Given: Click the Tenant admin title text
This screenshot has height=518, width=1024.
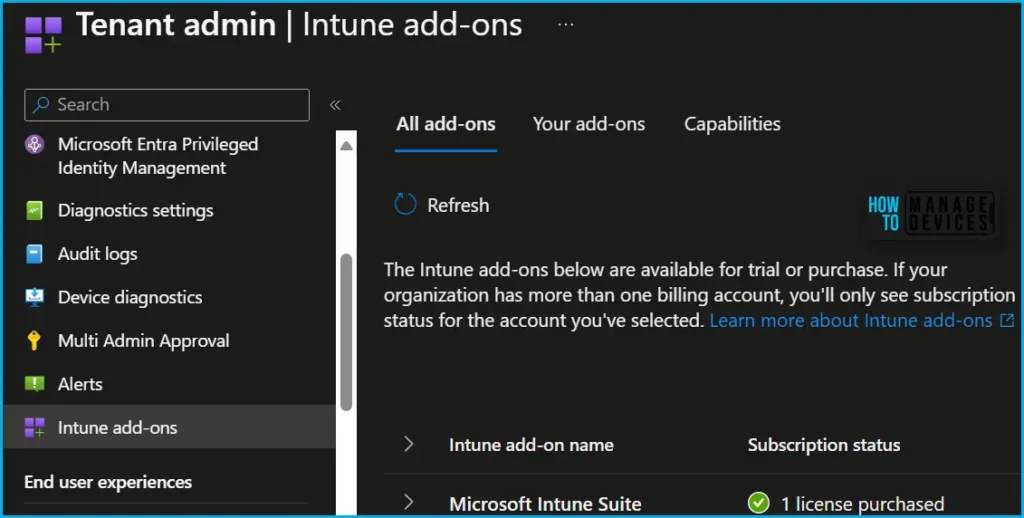Looking at the screenshot, I should point(176,25).
